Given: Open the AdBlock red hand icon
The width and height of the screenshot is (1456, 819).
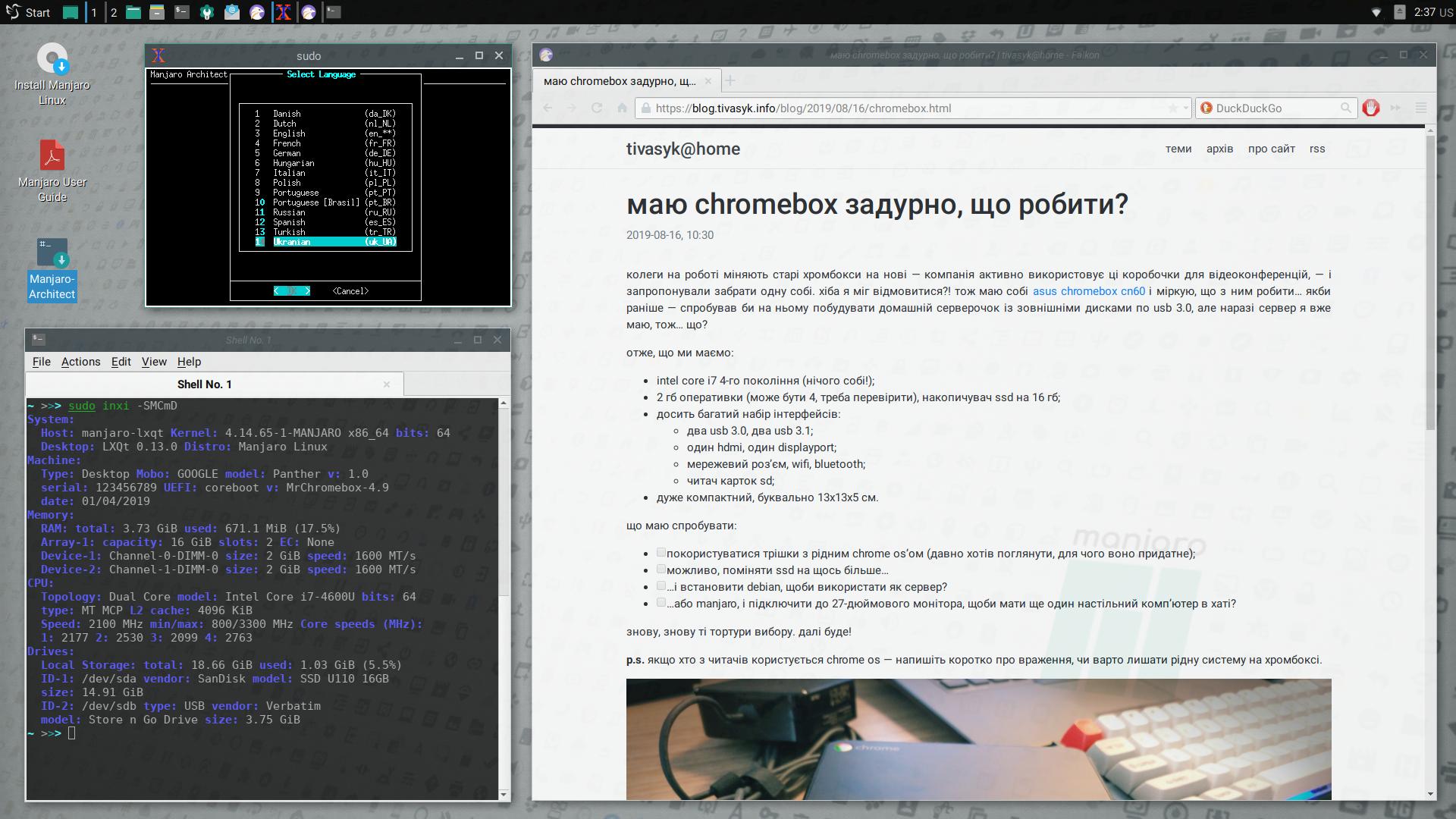Looking at the screenshot, I should tap(1370, 108).
